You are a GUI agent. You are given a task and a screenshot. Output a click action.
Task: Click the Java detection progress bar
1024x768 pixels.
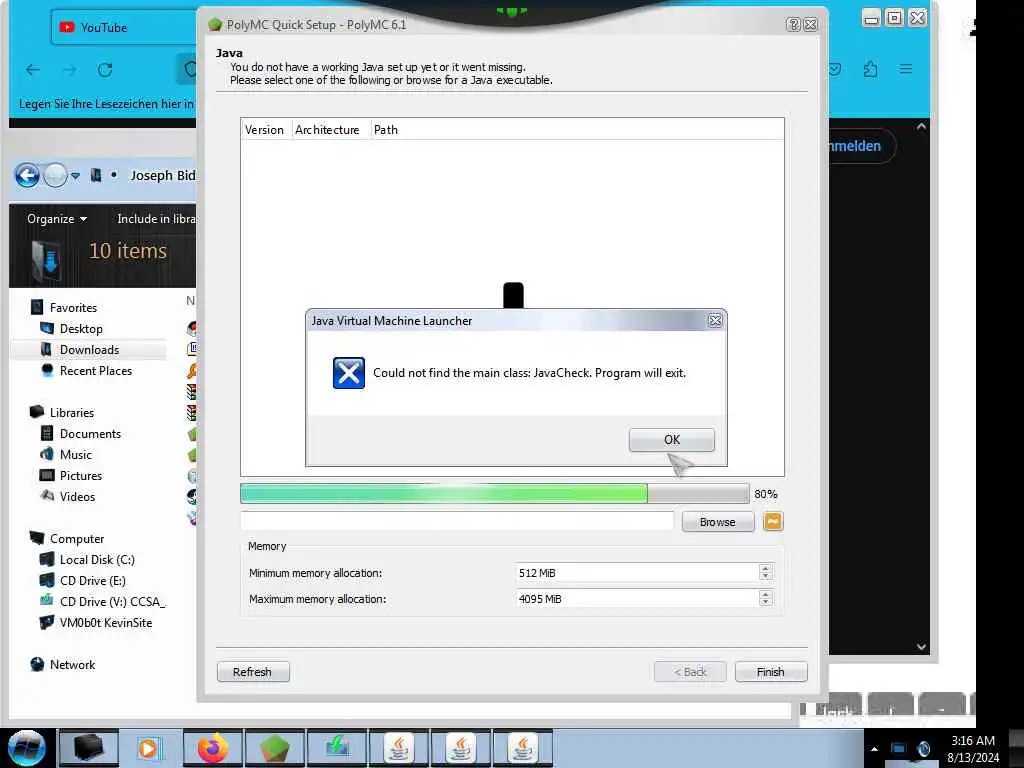point(494,494)
